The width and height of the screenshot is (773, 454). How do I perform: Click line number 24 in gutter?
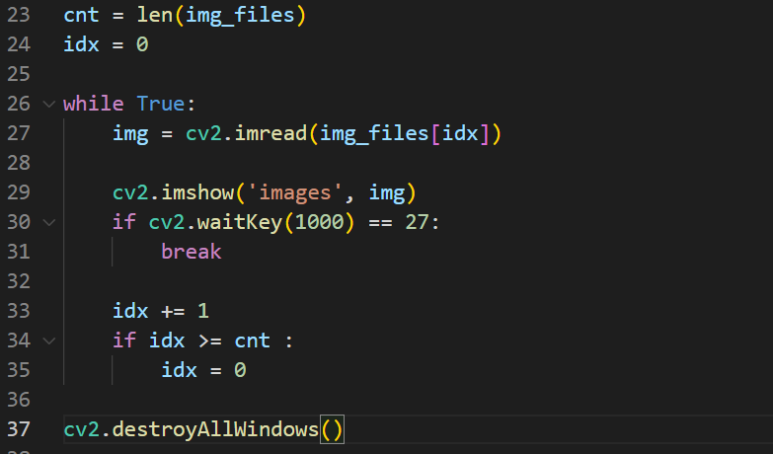tap(19, 44)
